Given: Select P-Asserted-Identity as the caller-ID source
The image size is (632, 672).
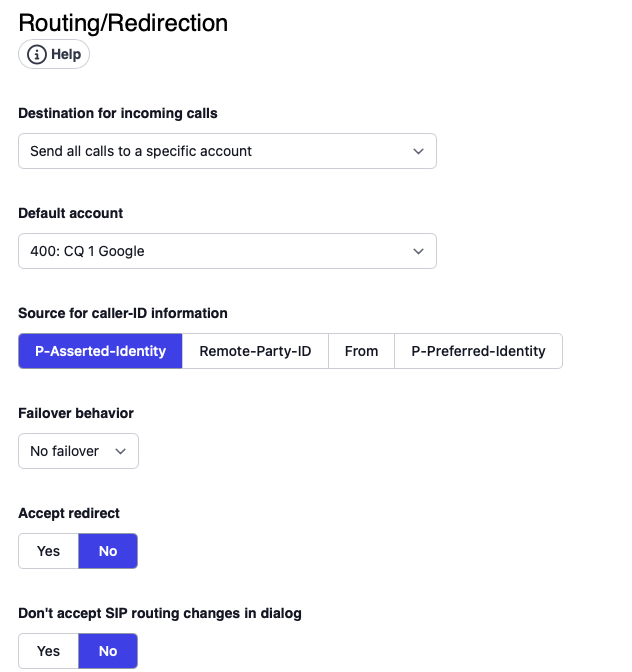Looking at the screenshot, I should pyautogui.click(x=100, y=351).
